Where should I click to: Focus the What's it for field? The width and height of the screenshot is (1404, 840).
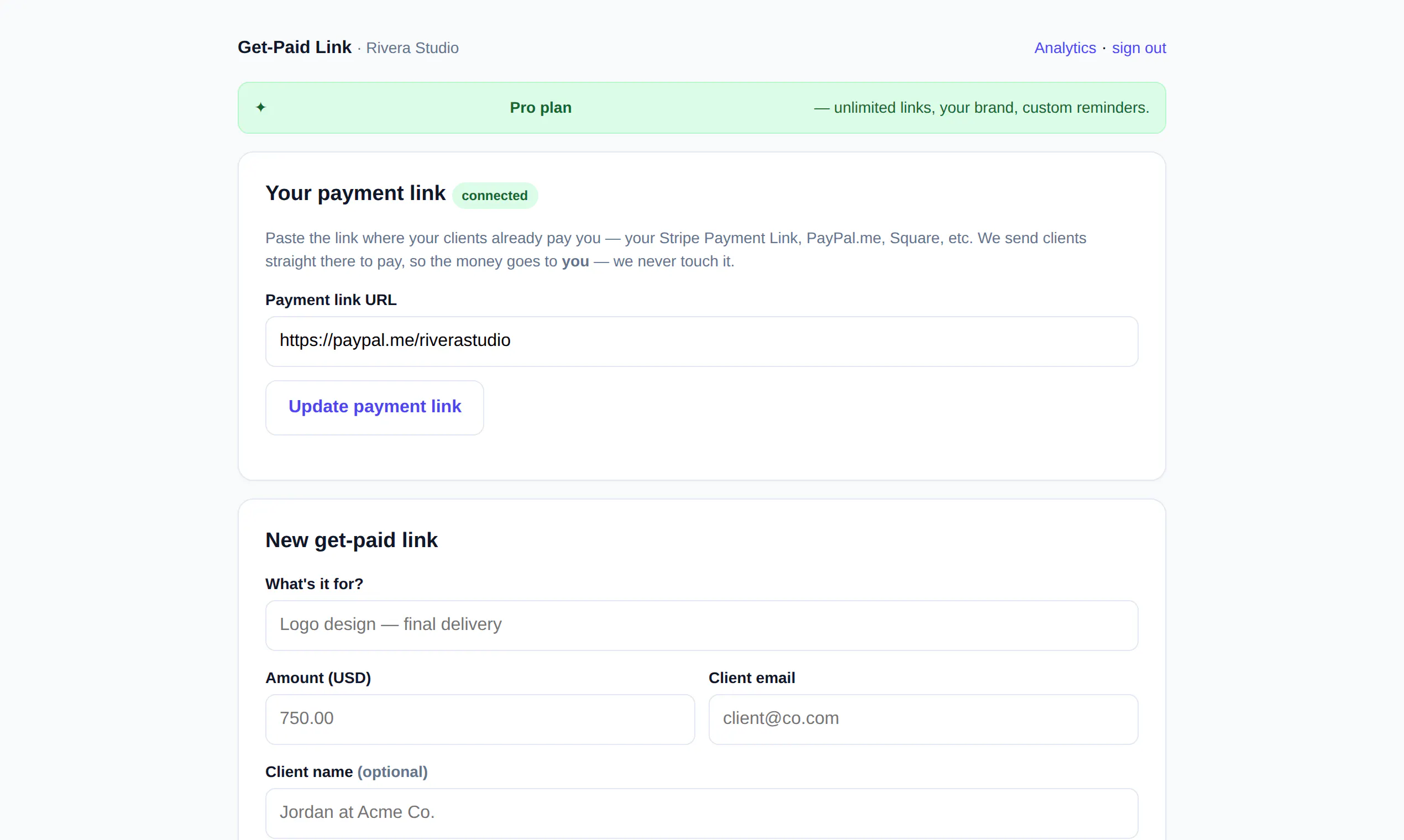tap(701, 626)
